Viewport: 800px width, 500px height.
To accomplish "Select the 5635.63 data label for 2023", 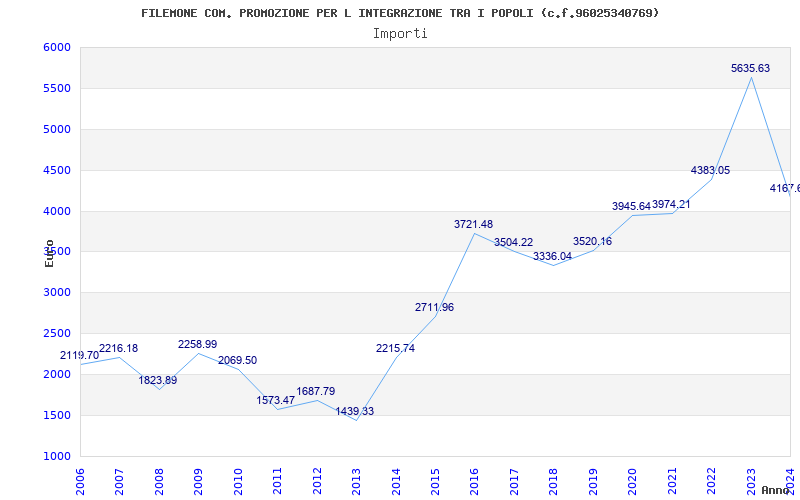I will 750,68.
